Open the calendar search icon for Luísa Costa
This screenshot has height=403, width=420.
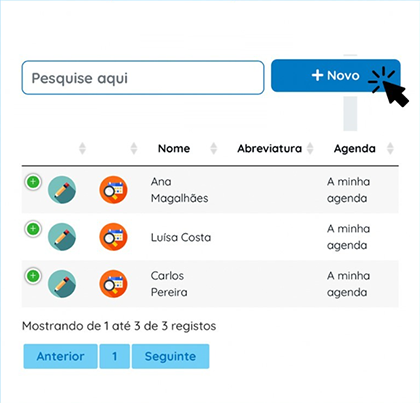pyautogui.click(x=113, y=237)
